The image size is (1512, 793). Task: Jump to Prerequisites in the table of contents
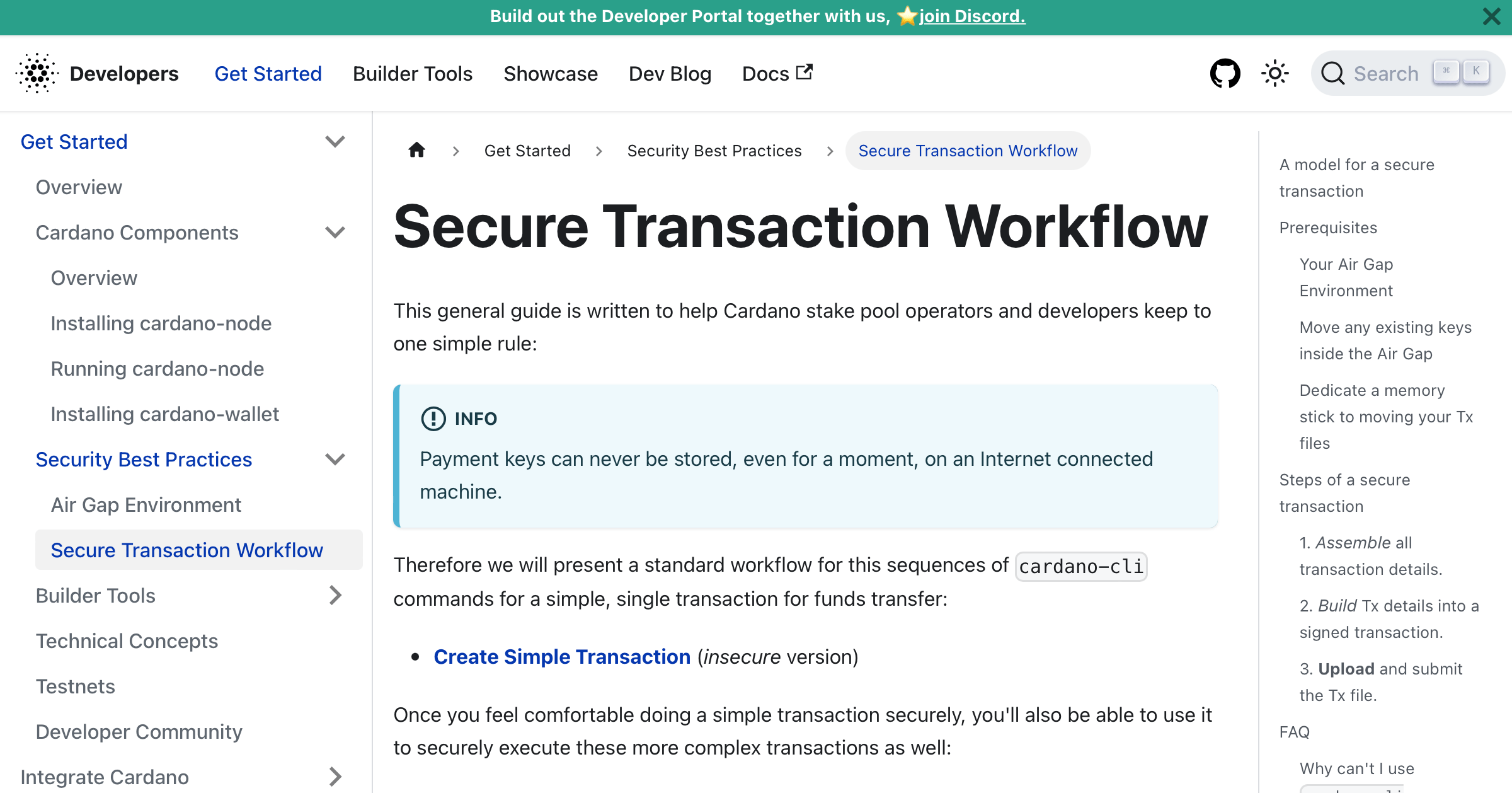pos(1328,228)
